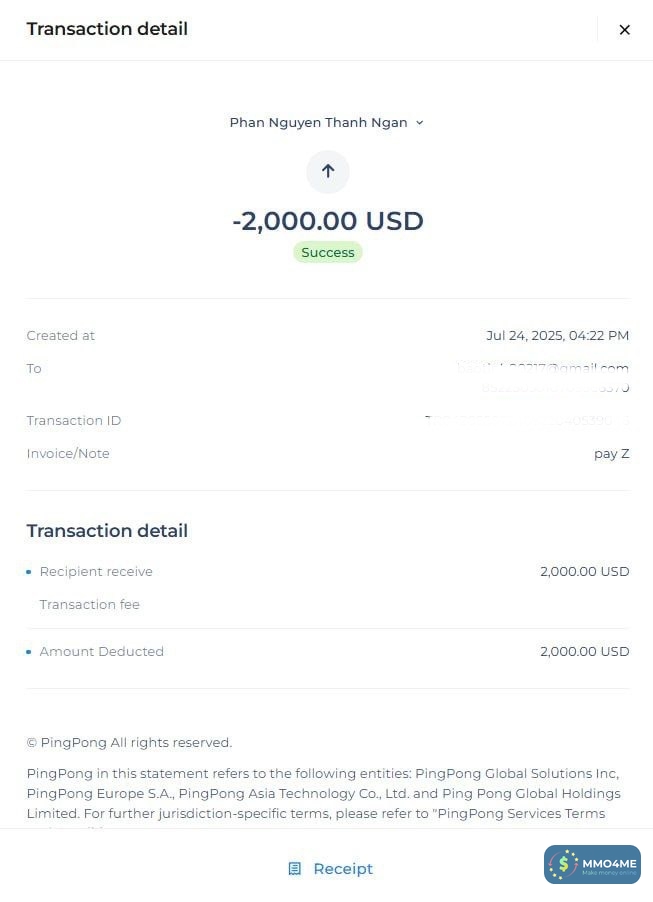Click the Created at date value

tap(557, 336)
